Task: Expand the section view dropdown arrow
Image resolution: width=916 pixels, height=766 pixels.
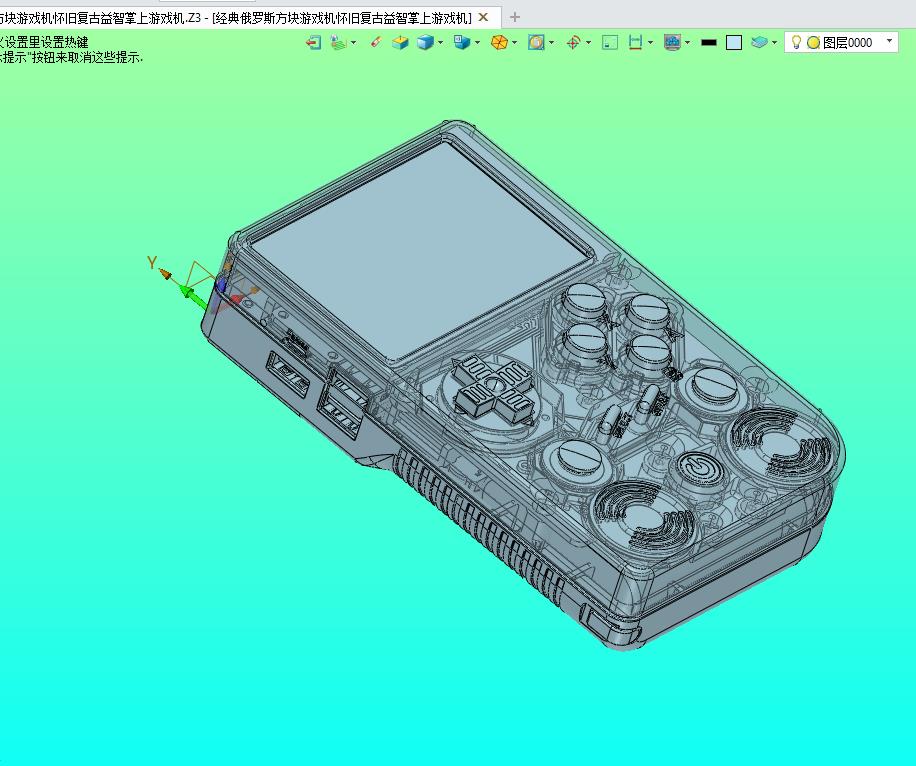Action: pos(551,43)
